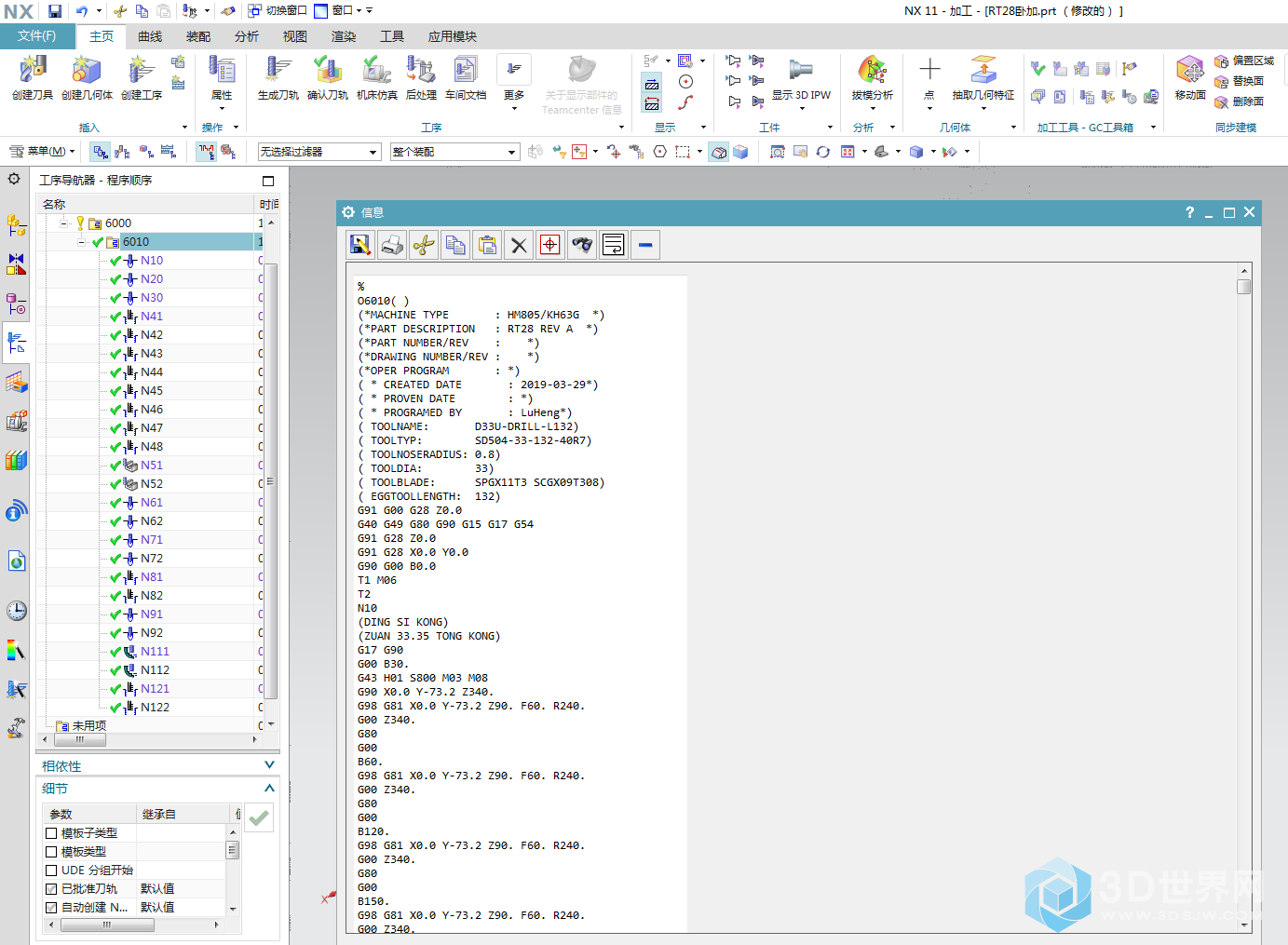Click the Create Geometry (创建几何体) icon

[87, 70]
